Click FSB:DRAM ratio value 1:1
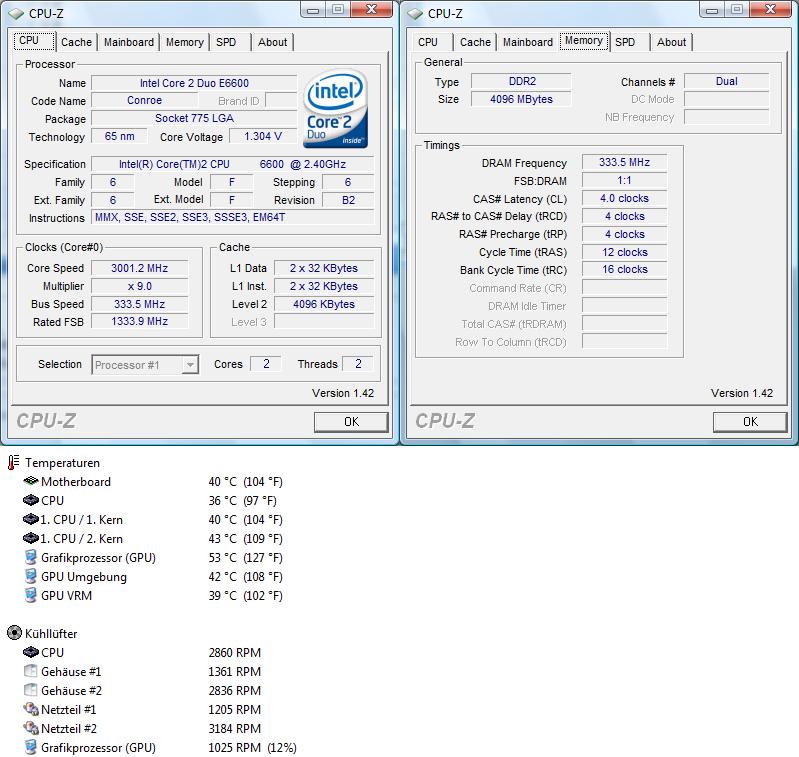Screen dimensions: 799x757 point(624,180)
